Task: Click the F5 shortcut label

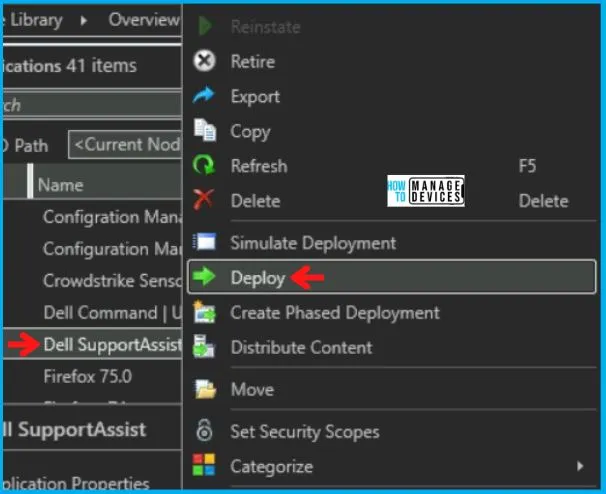Action: 527,166
